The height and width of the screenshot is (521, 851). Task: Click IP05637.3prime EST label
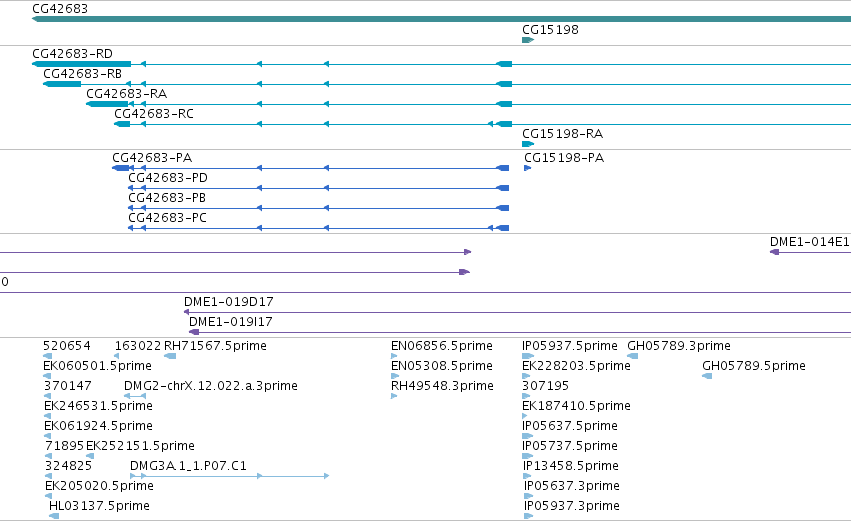pyautogui.click(x=572, y=486)
